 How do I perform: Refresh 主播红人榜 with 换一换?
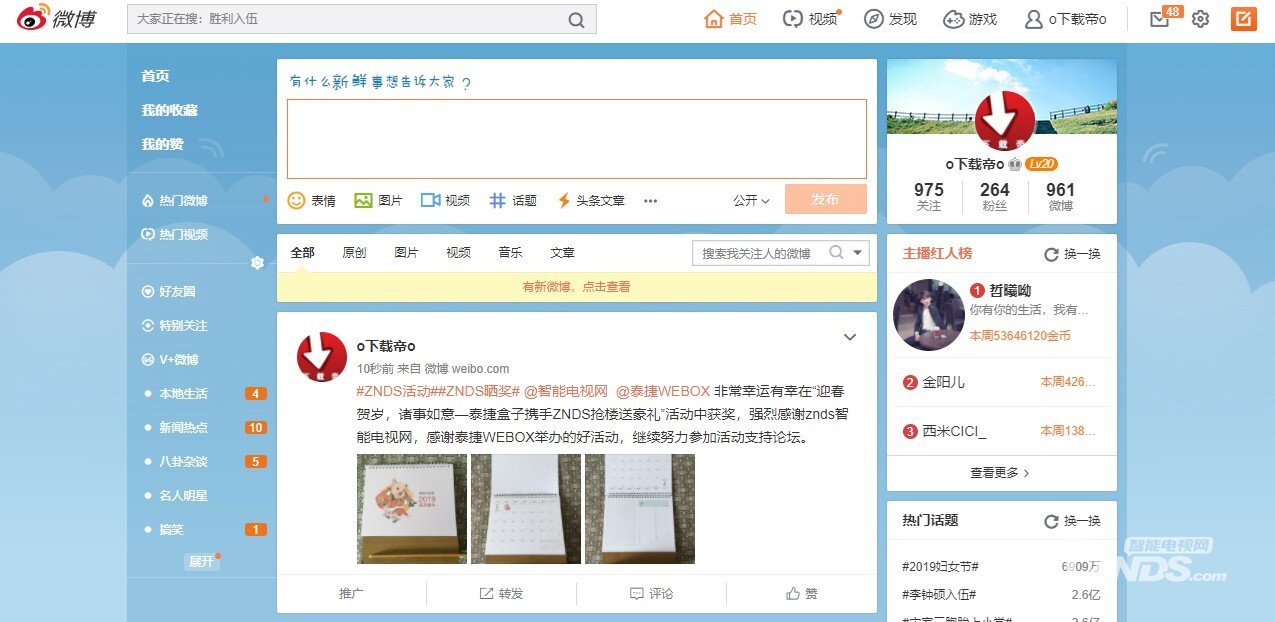[1072, 254]
